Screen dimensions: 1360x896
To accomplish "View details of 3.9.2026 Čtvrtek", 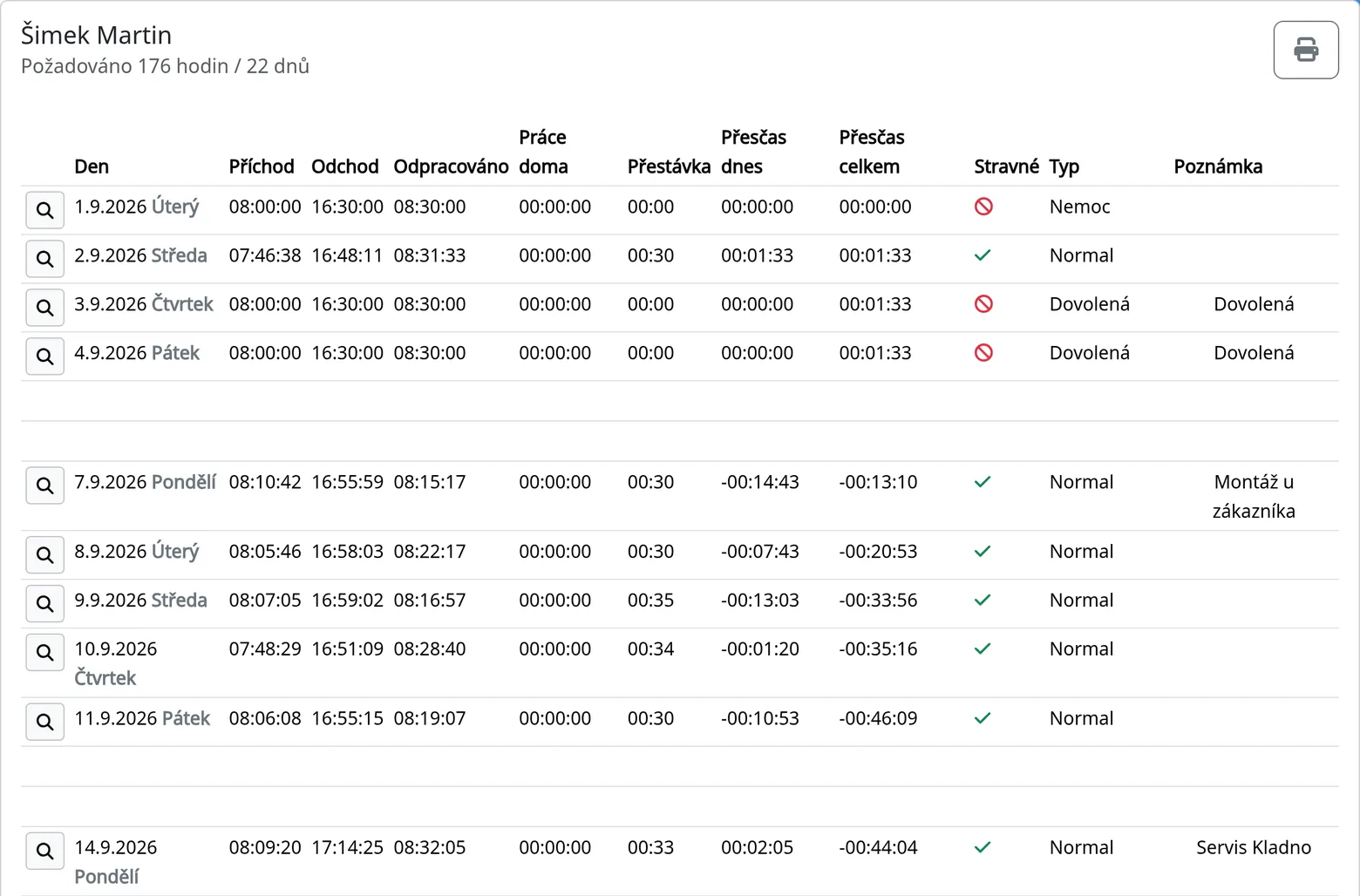I will pos(44,308).
